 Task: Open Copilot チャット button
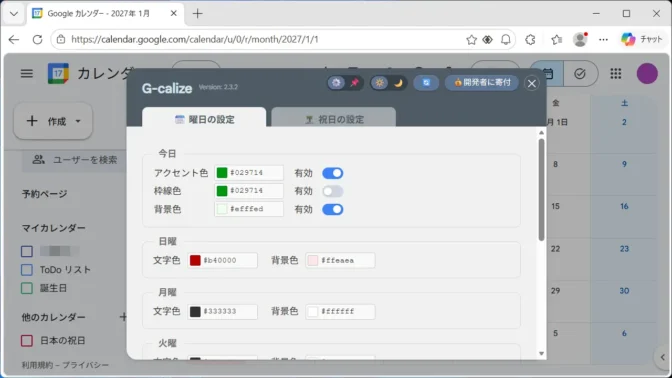pyautogui.click(x=642, y=39)
